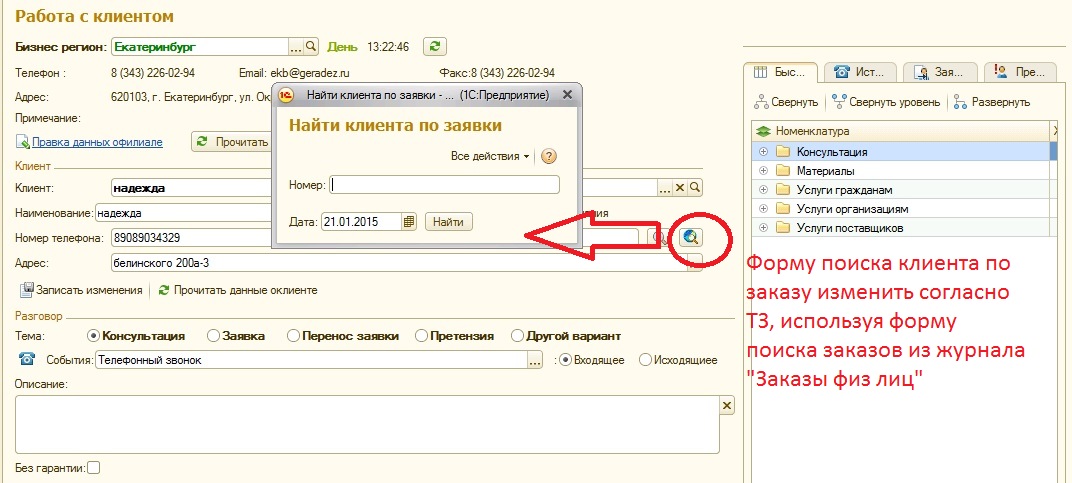
Task: Select the Исходящее call direction radio button
Action: pos(645,360)
